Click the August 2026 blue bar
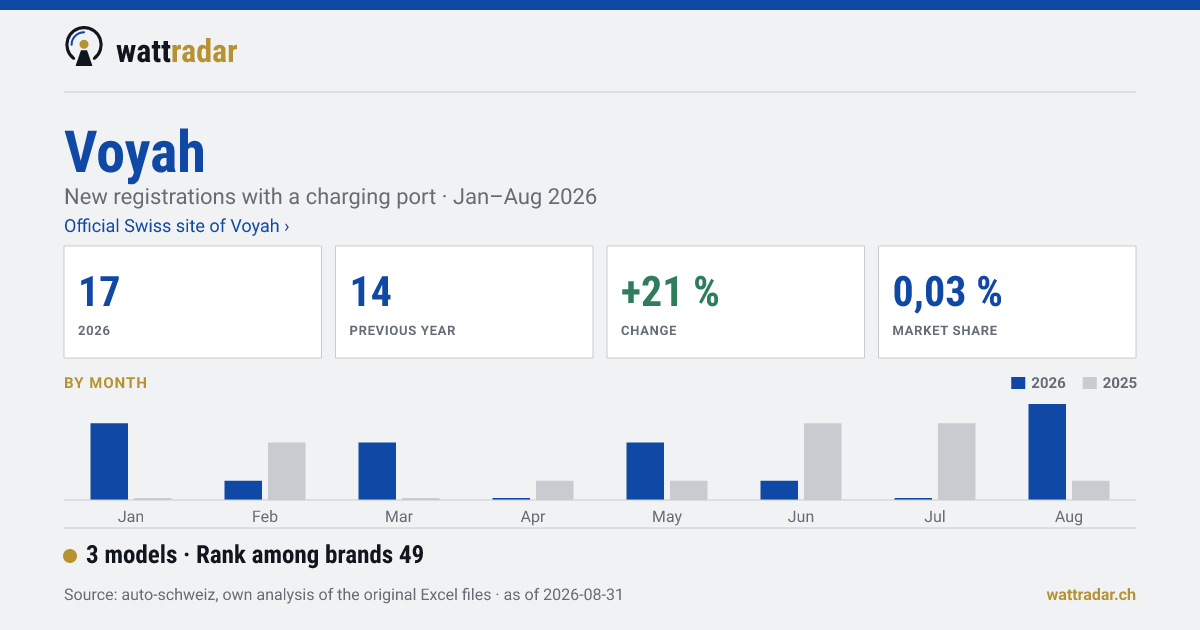Viewport: 1200px width, 630px height. (1047, 452)
